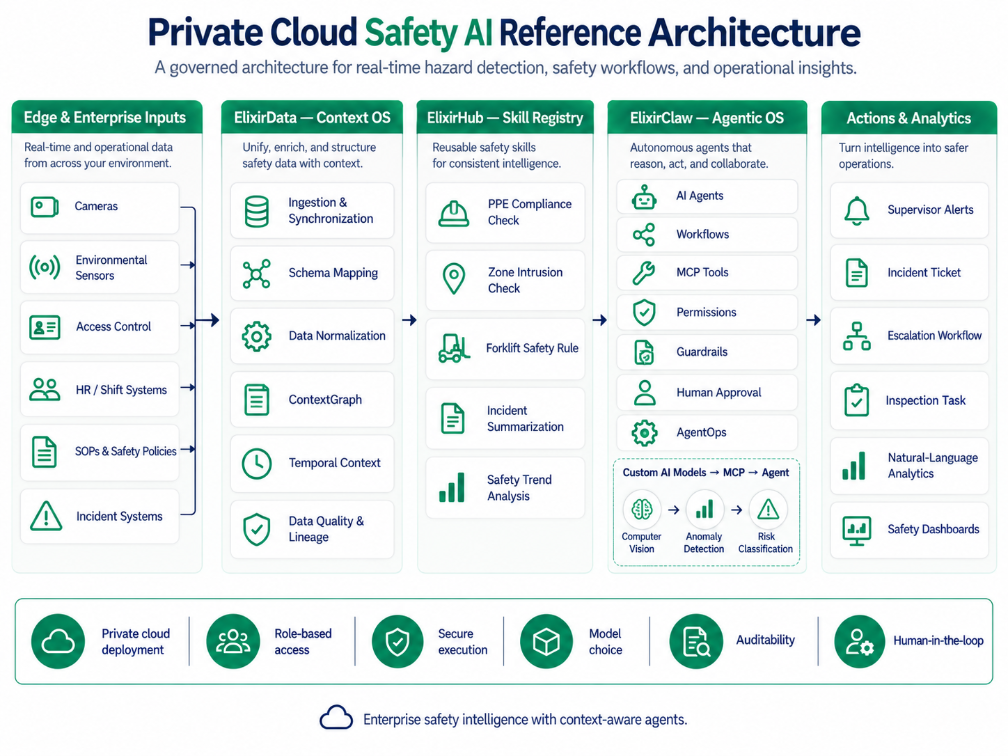Click the Incident Systems label

(119, 516)
